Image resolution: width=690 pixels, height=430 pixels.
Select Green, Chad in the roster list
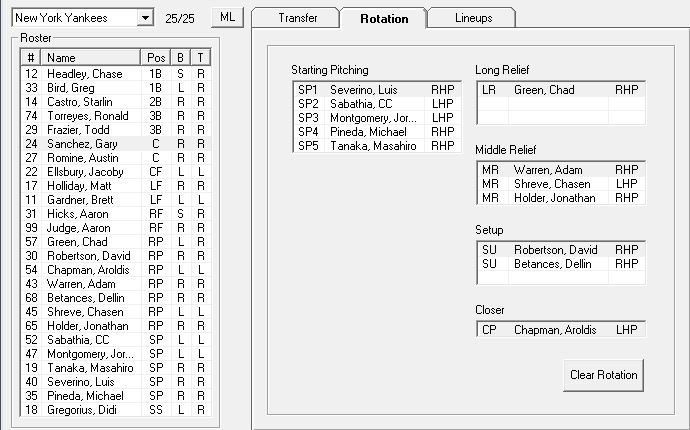click(x=116, y=242)
